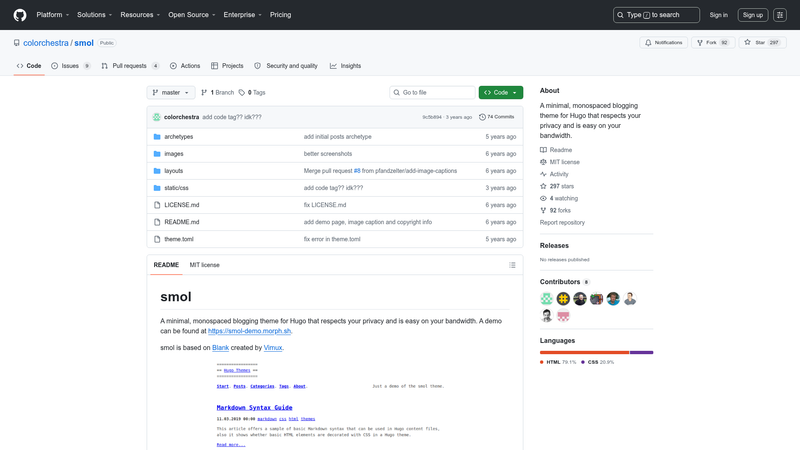Image resolution: width=800 pixels, height=450 pixels.
Task: Open the Actions tab
Action: click(x=185, y=66)
